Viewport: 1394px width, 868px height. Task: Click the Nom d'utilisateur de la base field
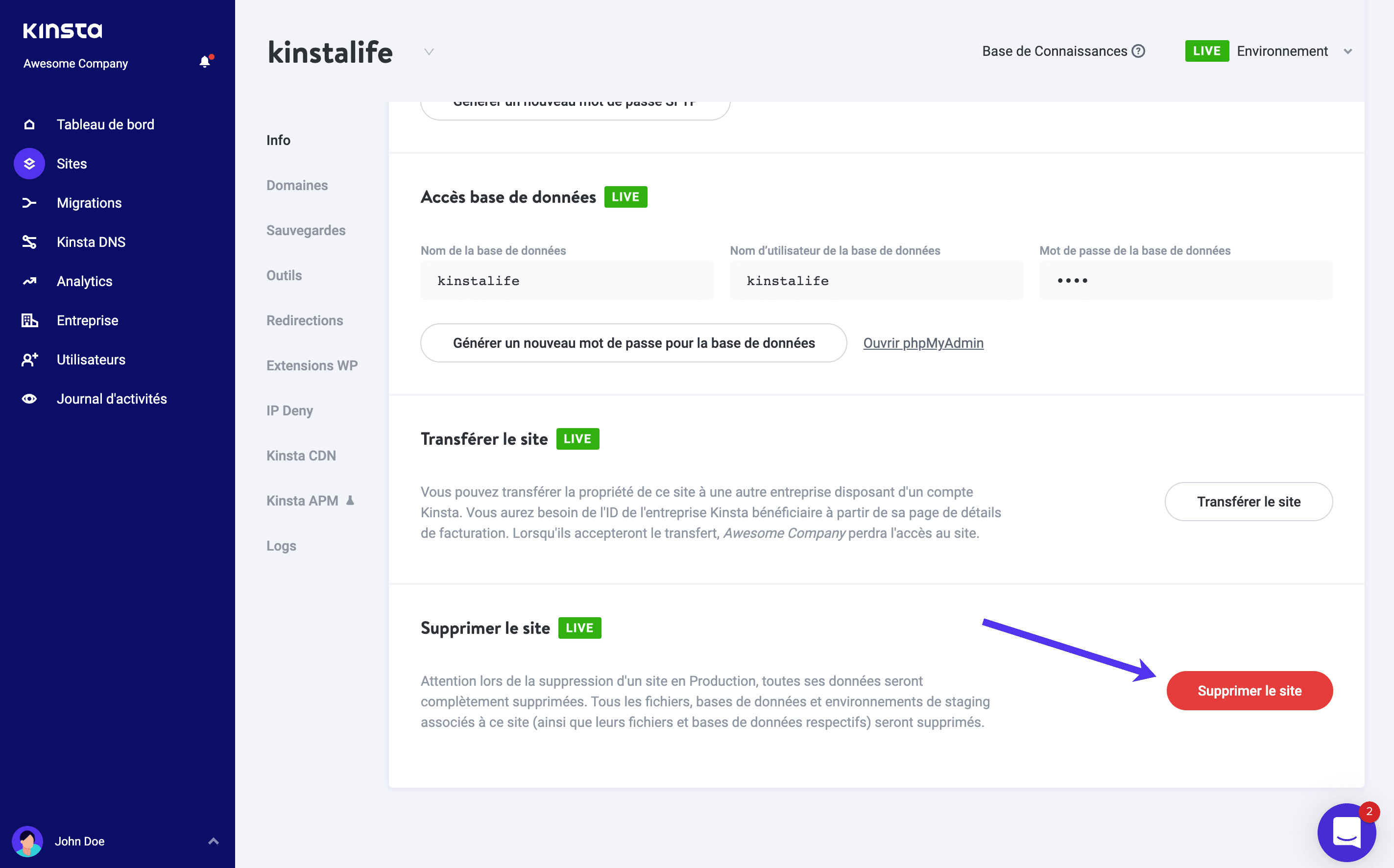point(876,281)
